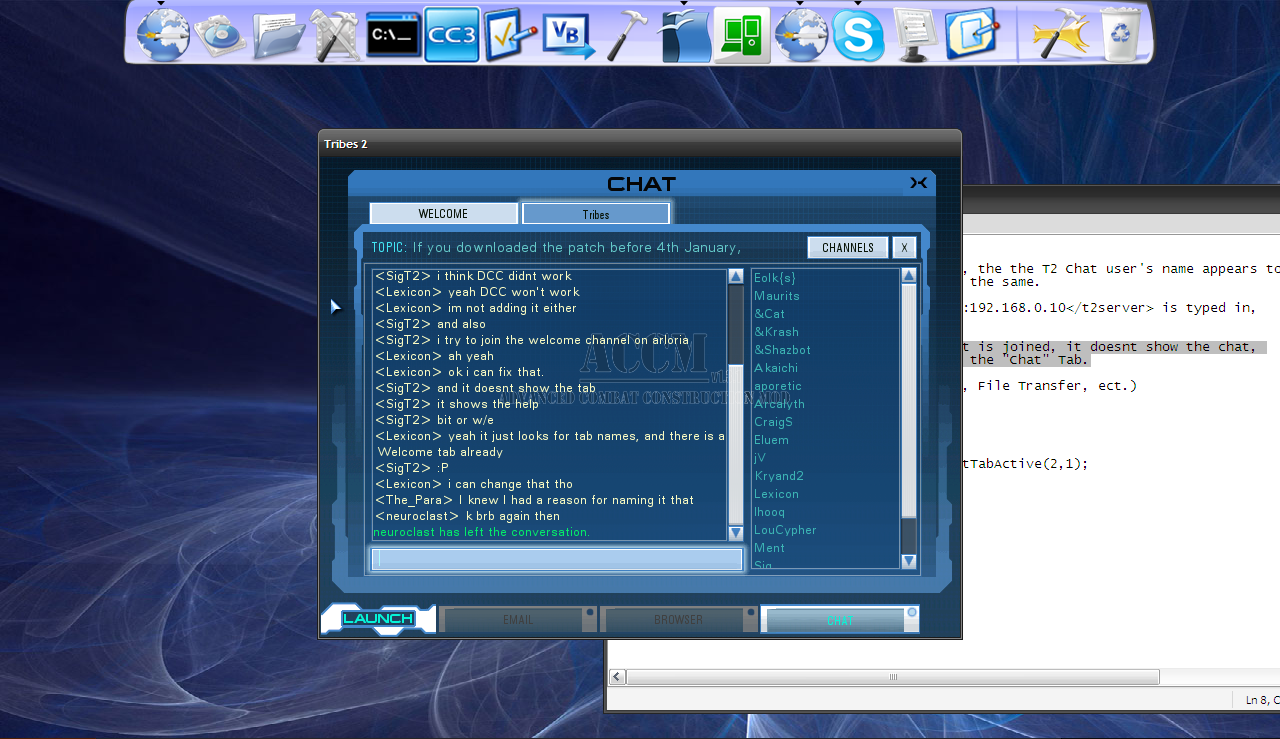This screenshot has width=1280, height=739.
Task: Open the globe icon beside the disc icon
Action: tap(163, 34)
